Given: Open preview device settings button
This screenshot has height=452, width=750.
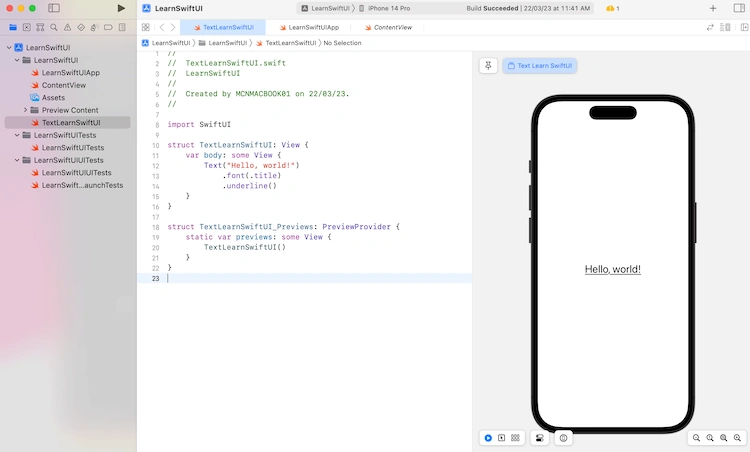Looking at the screenshot, I should point(540,438).
